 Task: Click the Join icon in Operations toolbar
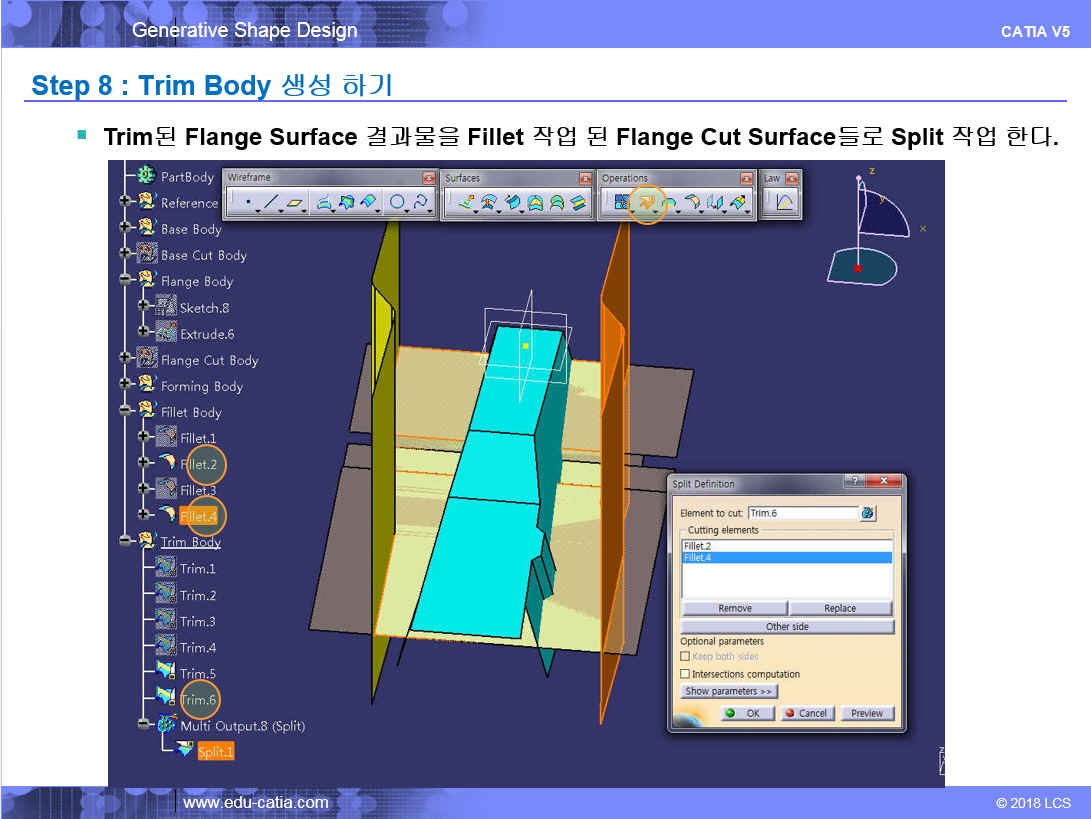621,203
